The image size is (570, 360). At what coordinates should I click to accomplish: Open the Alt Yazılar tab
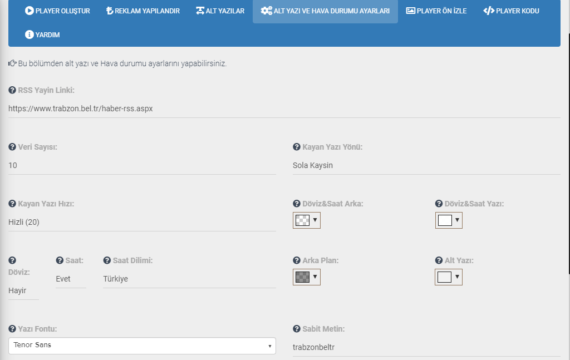[220, 11]
